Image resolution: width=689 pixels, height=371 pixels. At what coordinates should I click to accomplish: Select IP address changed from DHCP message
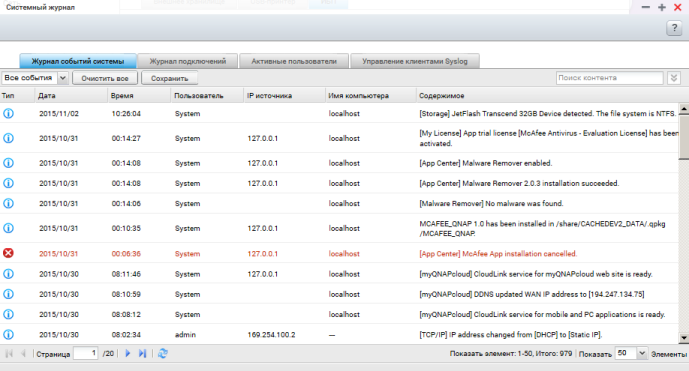pos(511,335)
